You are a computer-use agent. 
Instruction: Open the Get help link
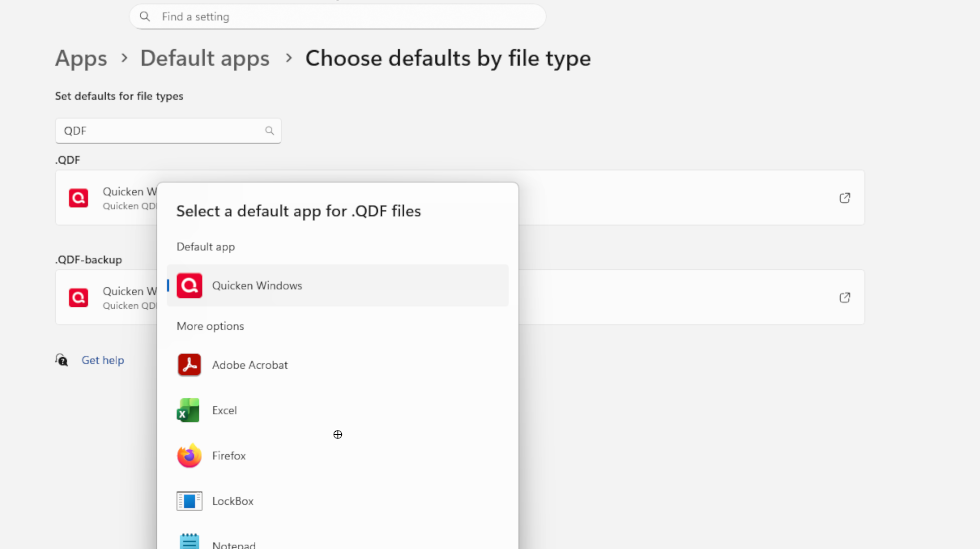click(x=103, y=360)
